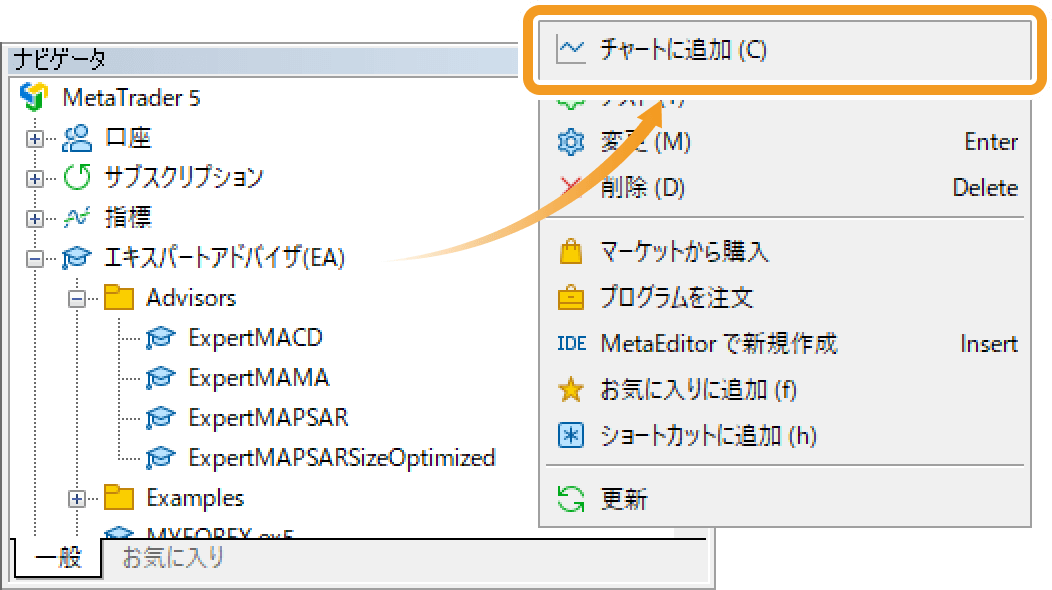The height and width of the screenshot is (590, 1052).
Task: Choose 削除 (D) from context menu
Action: pyautogui.click(x=785, y=187)
